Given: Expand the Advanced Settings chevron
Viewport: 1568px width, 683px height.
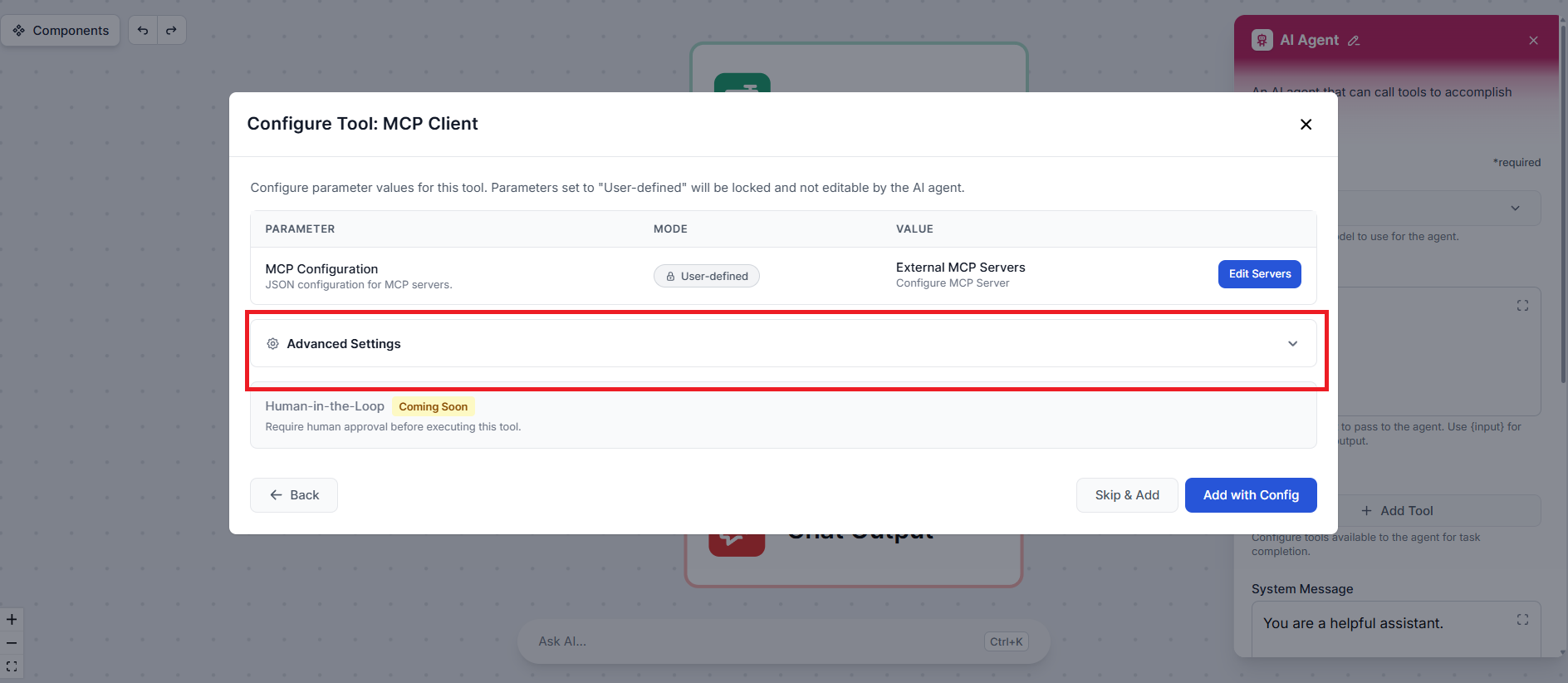Looking at the screenshot, I should click(1292, 344).
